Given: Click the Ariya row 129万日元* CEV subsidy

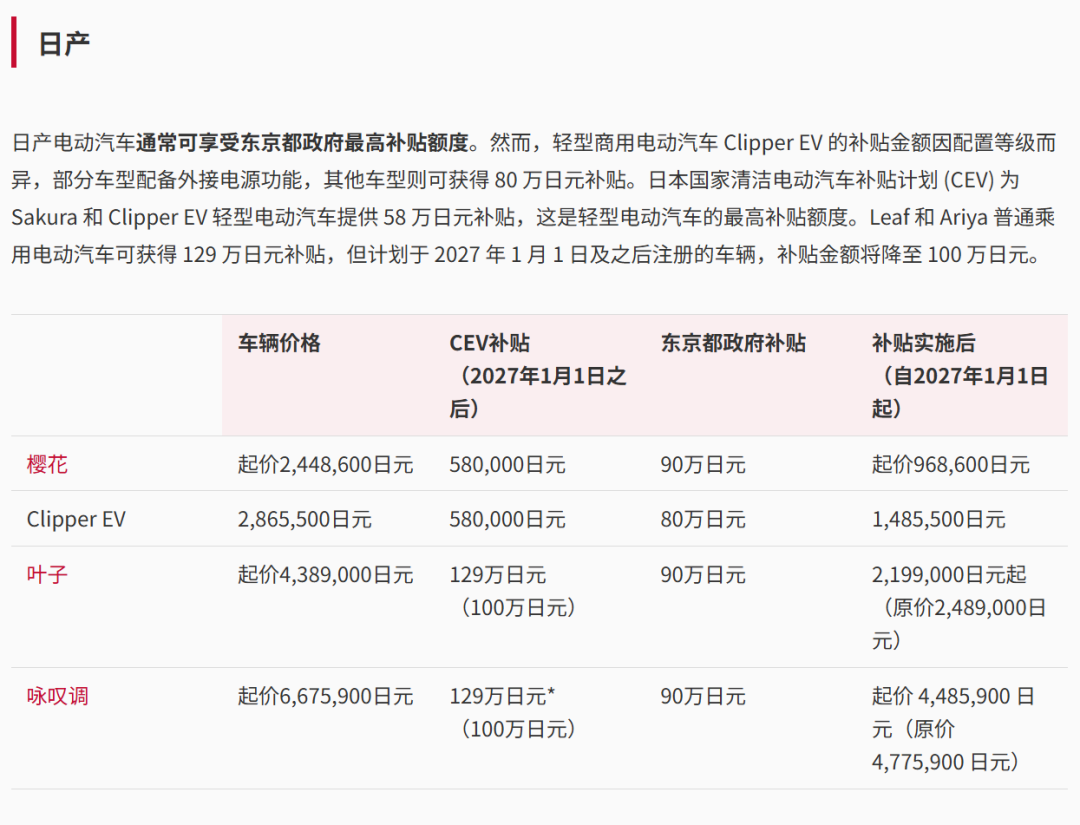Looking at the screenshot, I should tap(502, 697).
